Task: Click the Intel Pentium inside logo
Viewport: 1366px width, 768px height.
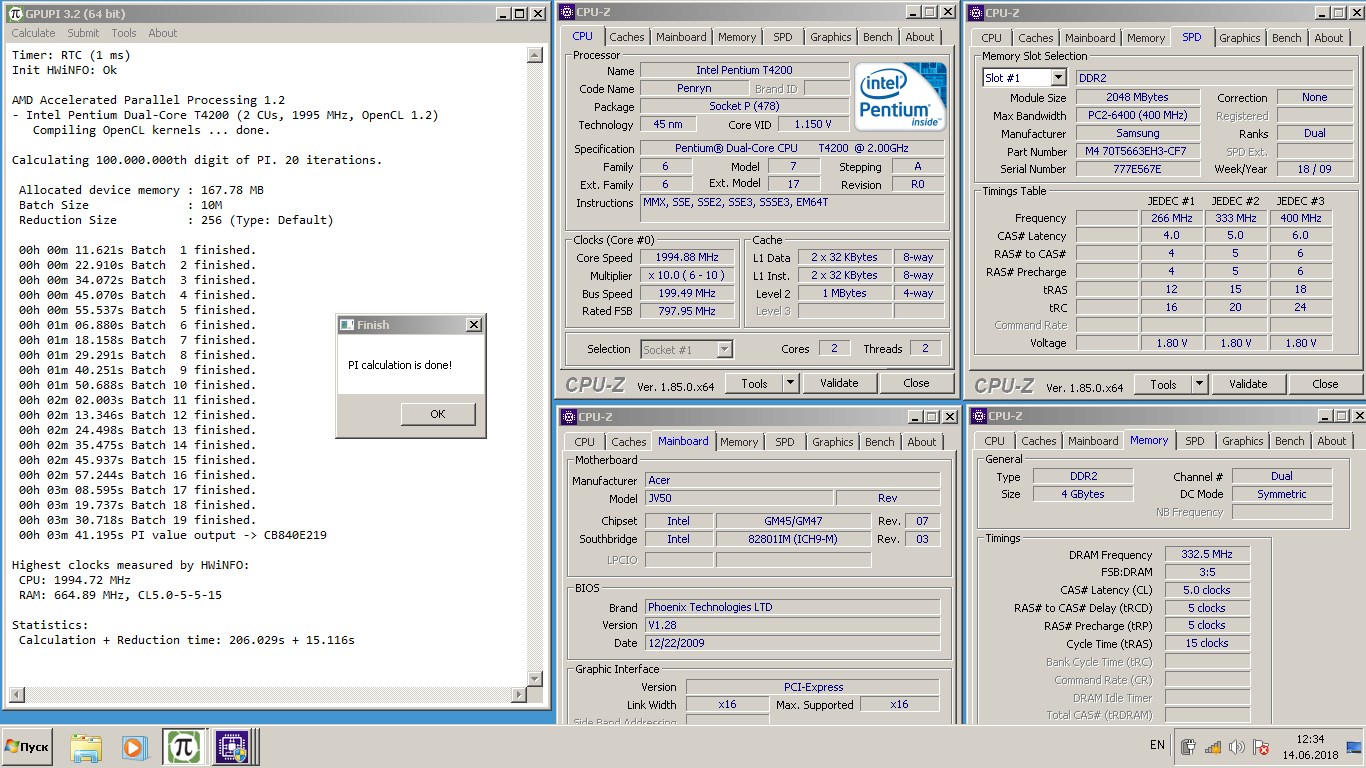Action: point(900,95)
